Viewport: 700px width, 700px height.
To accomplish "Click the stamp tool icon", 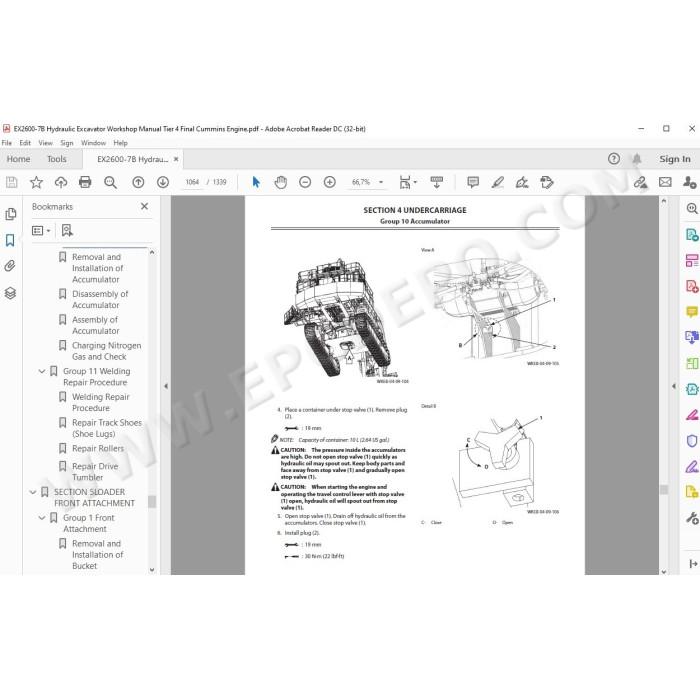I will tap(546, 182).
